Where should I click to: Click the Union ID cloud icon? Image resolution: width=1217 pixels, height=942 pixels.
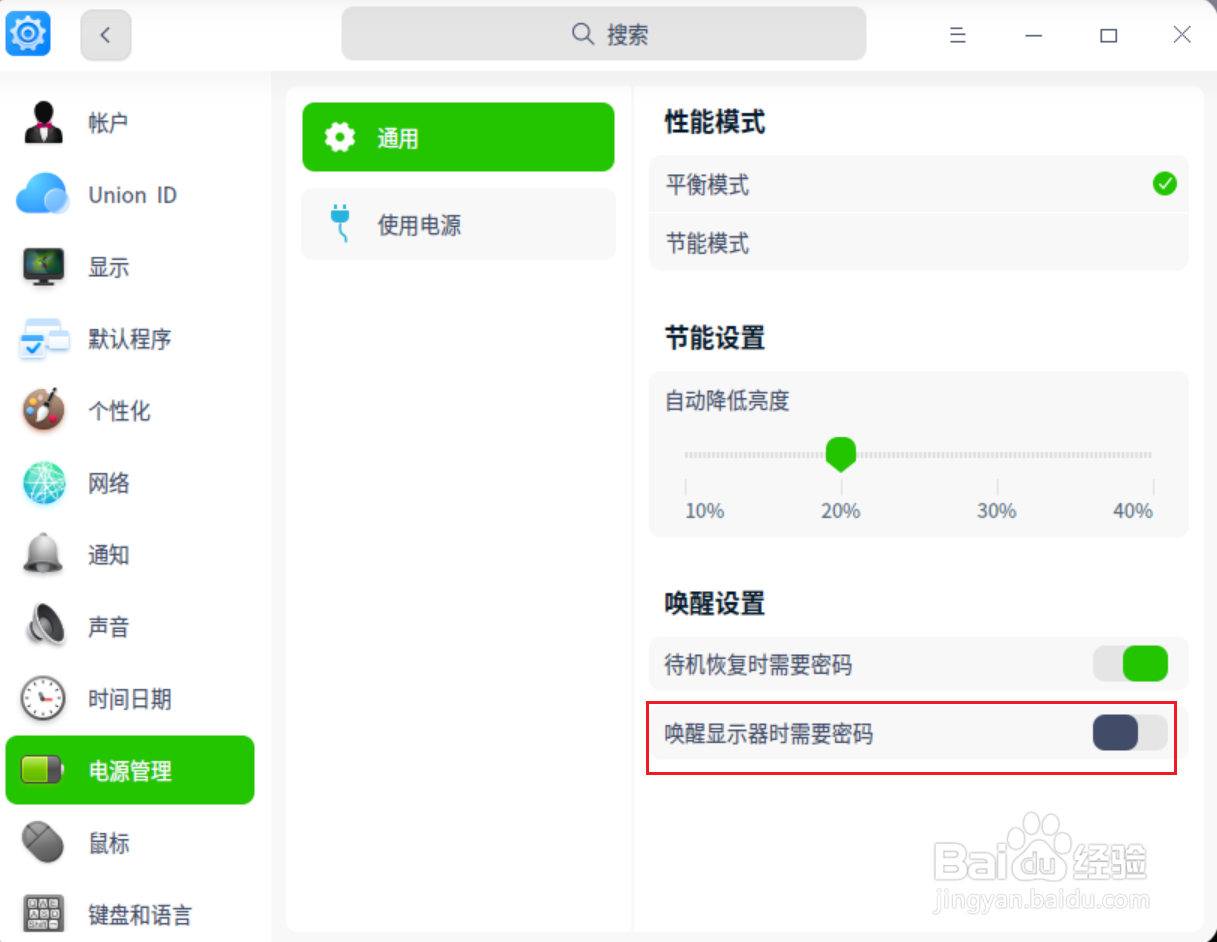pos(43,195)
